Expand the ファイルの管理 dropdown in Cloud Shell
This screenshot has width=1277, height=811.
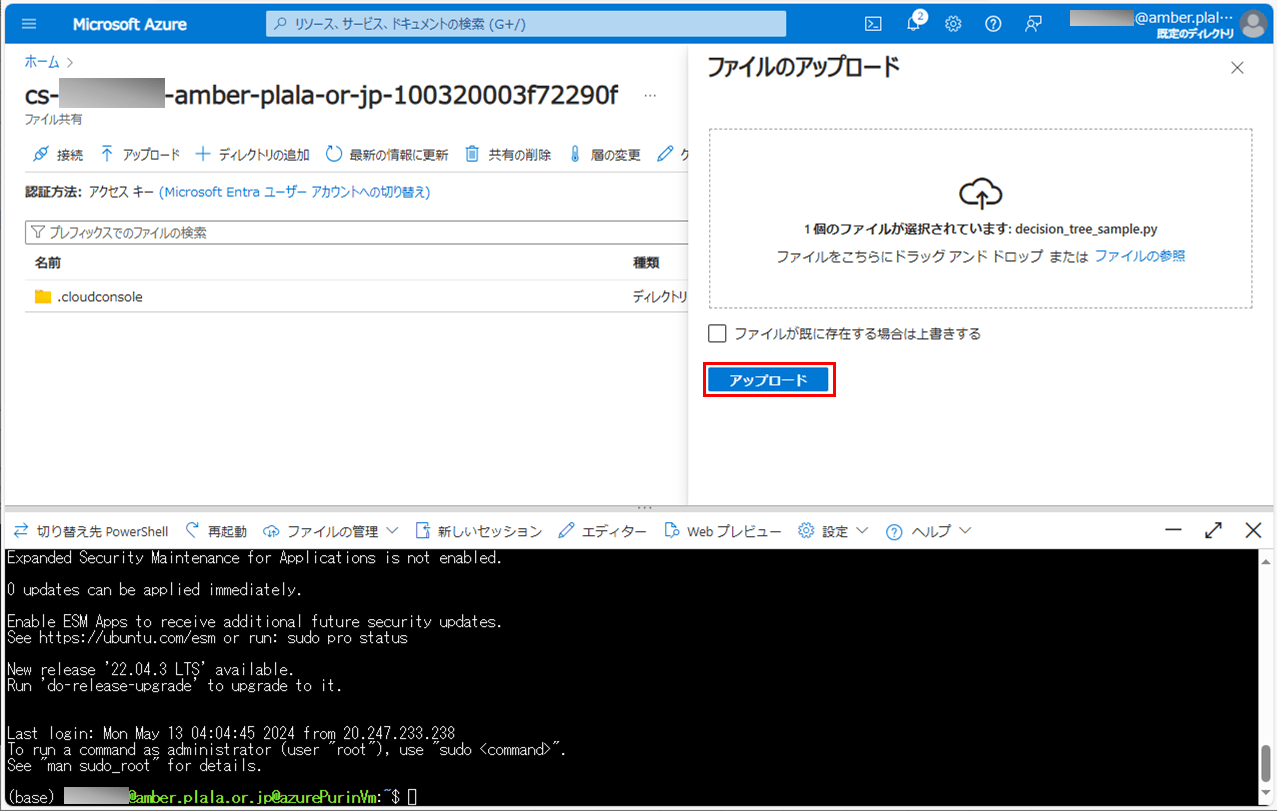(331, 531)
